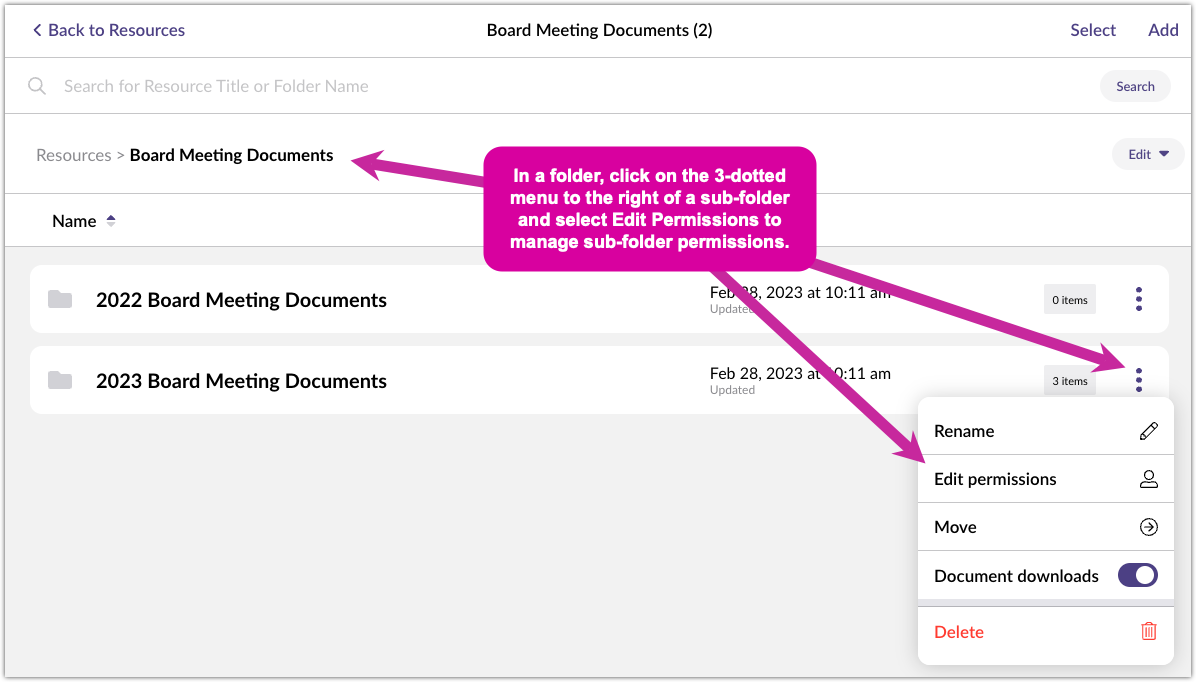Click the person icon beside Edit permissions
This screenshot has height=682, width=1196.
1149,479
